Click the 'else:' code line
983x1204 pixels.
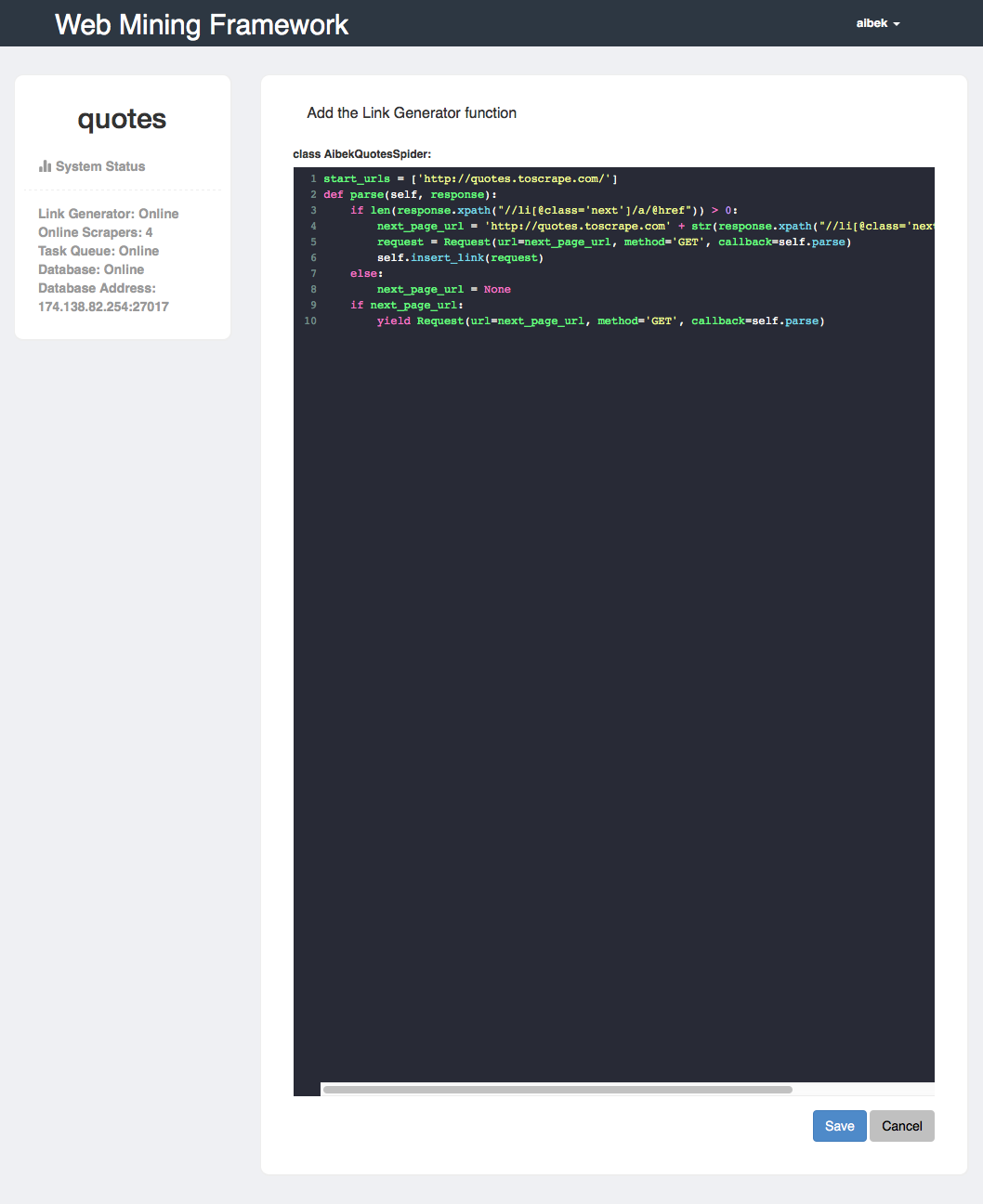point(367,273)
